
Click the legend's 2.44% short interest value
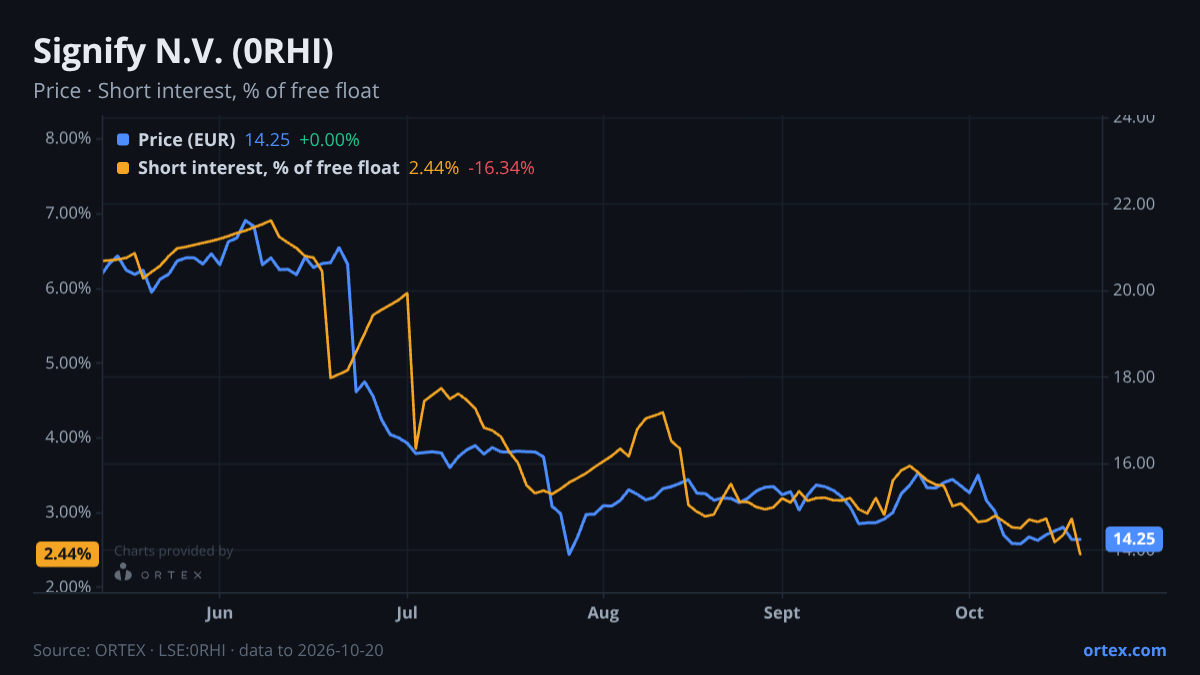(x=434, y=168)
